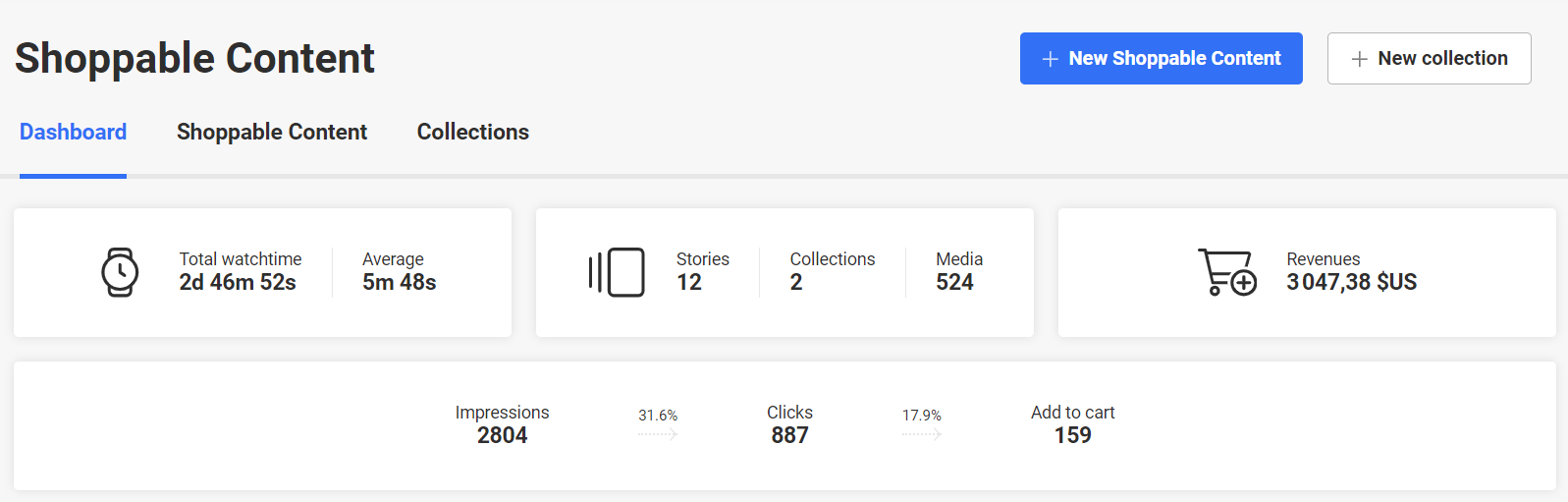The image size is (1568, 502).
Task: Click the Media count 524
Action: tap(954, 282)
